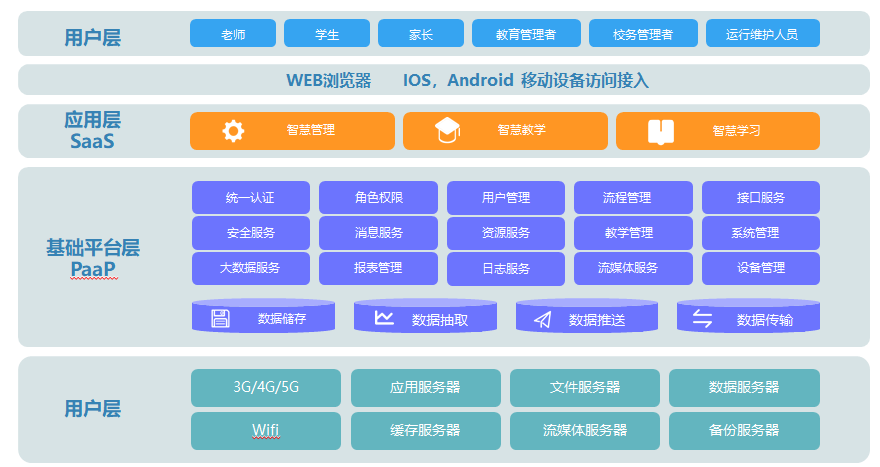Click the graduation cap icon in 智慧教学
Image resolution: width=880 pixels, height=467 pixels.
(446, 131)
